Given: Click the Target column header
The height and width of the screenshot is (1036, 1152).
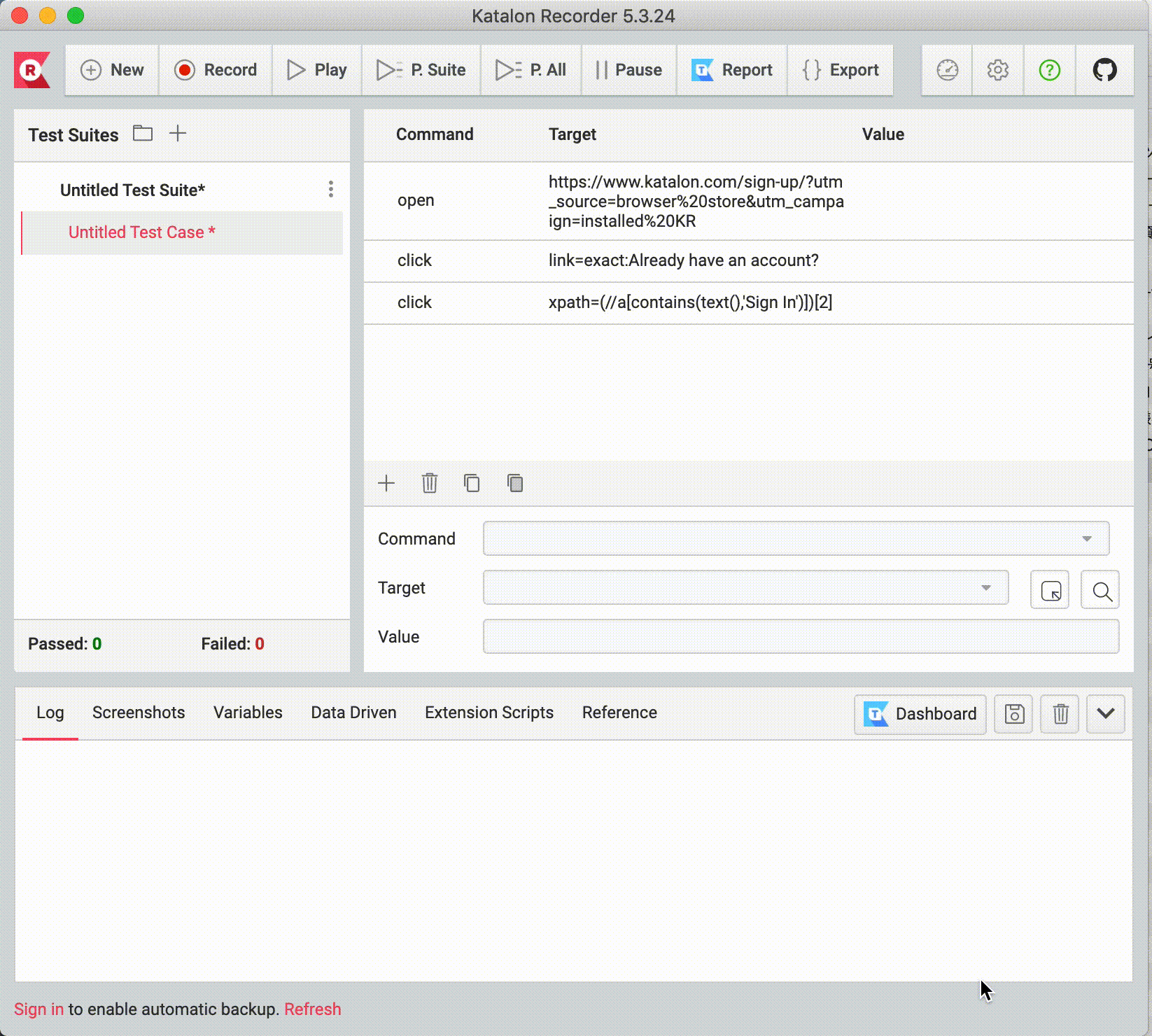Looking at the screenshot, I should coord(573,134).
